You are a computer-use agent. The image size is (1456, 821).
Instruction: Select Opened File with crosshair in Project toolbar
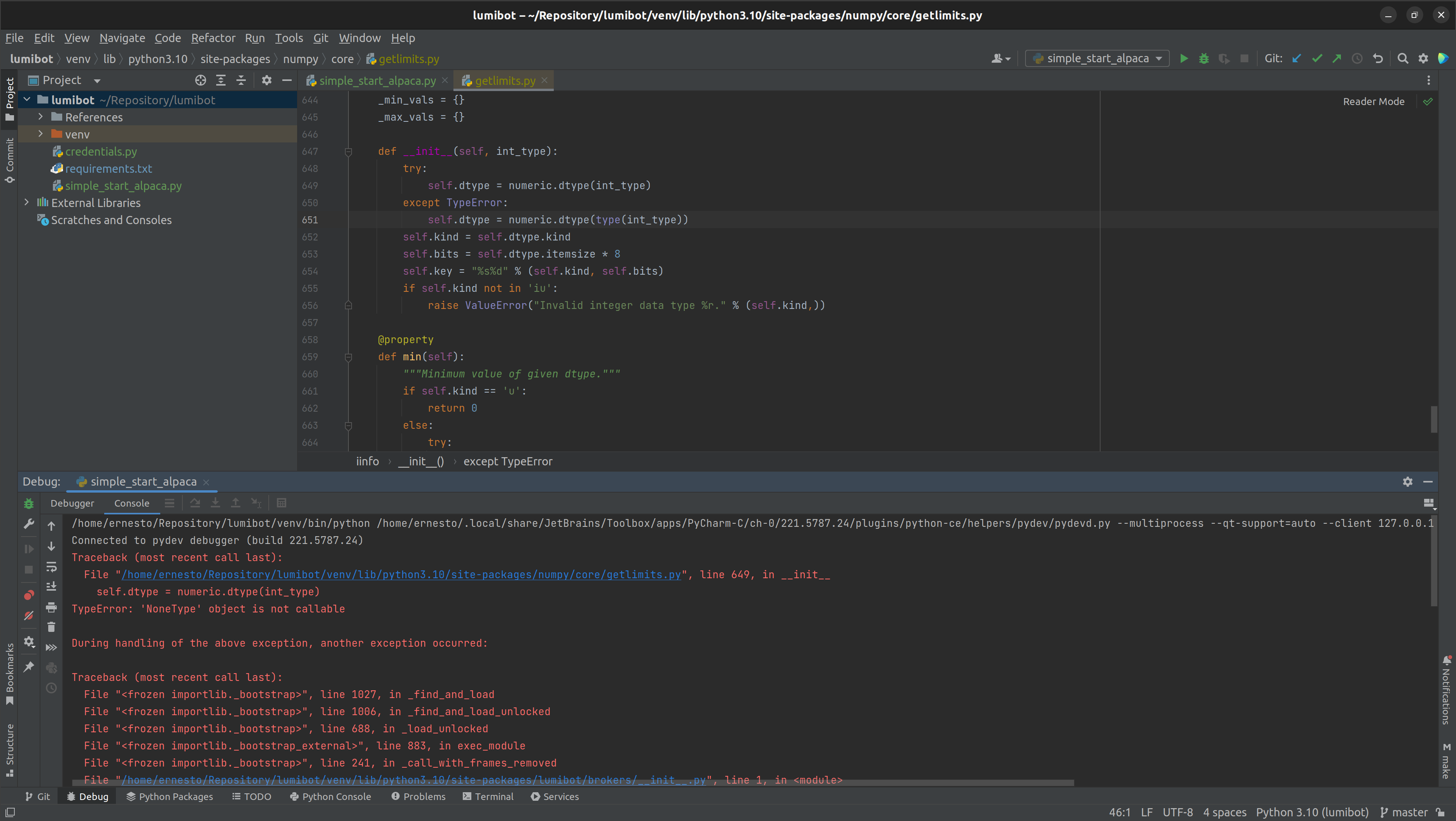pos(201,80)
